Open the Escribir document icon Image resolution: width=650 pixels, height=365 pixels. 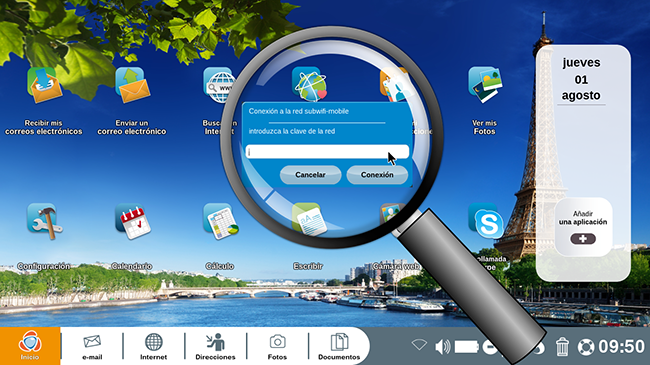309,219
